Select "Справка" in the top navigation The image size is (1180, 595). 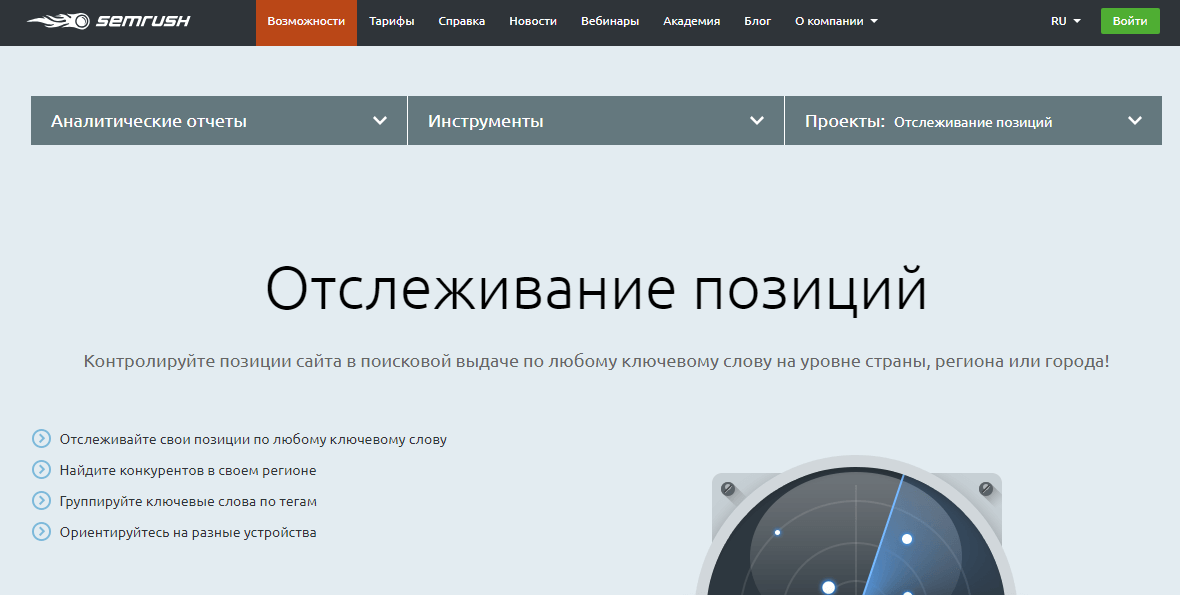pyautogui.click(x=461, y=20)
